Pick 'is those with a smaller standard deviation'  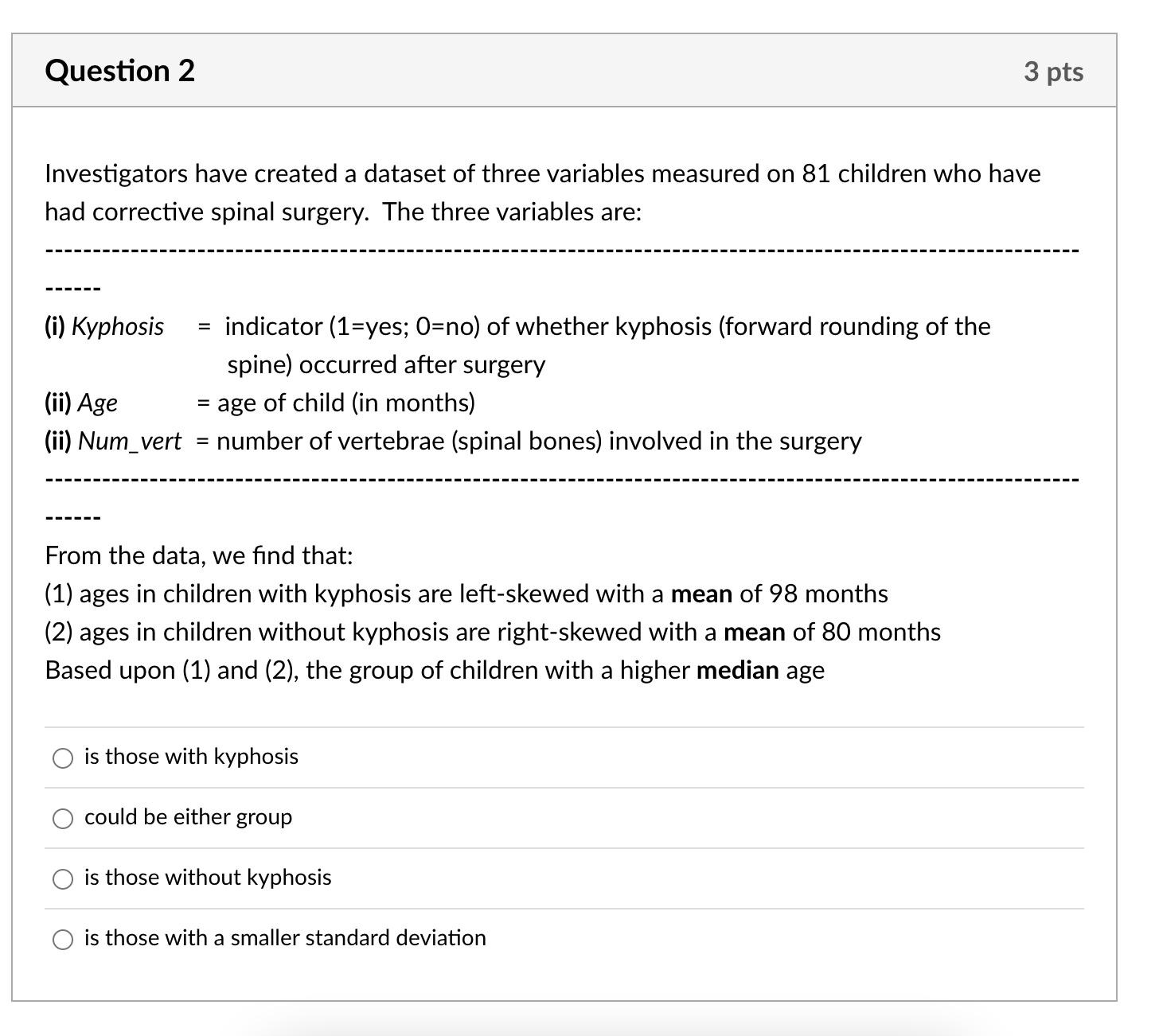click(63, 939)
